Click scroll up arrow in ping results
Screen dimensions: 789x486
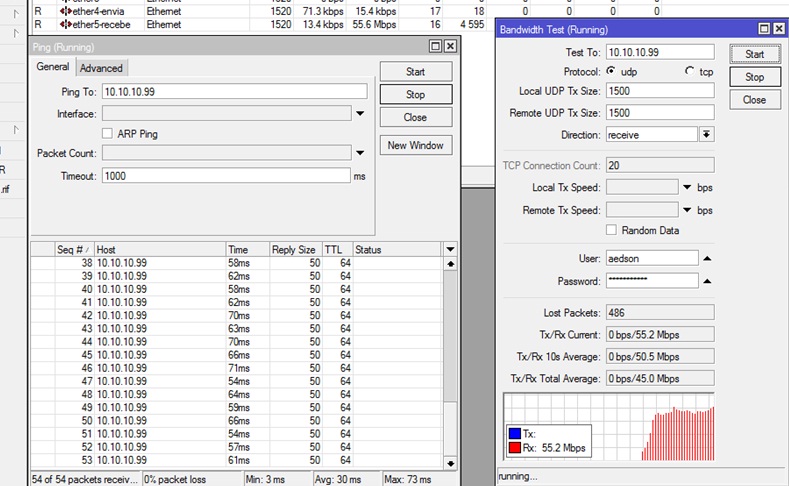[x=450, y=264]
